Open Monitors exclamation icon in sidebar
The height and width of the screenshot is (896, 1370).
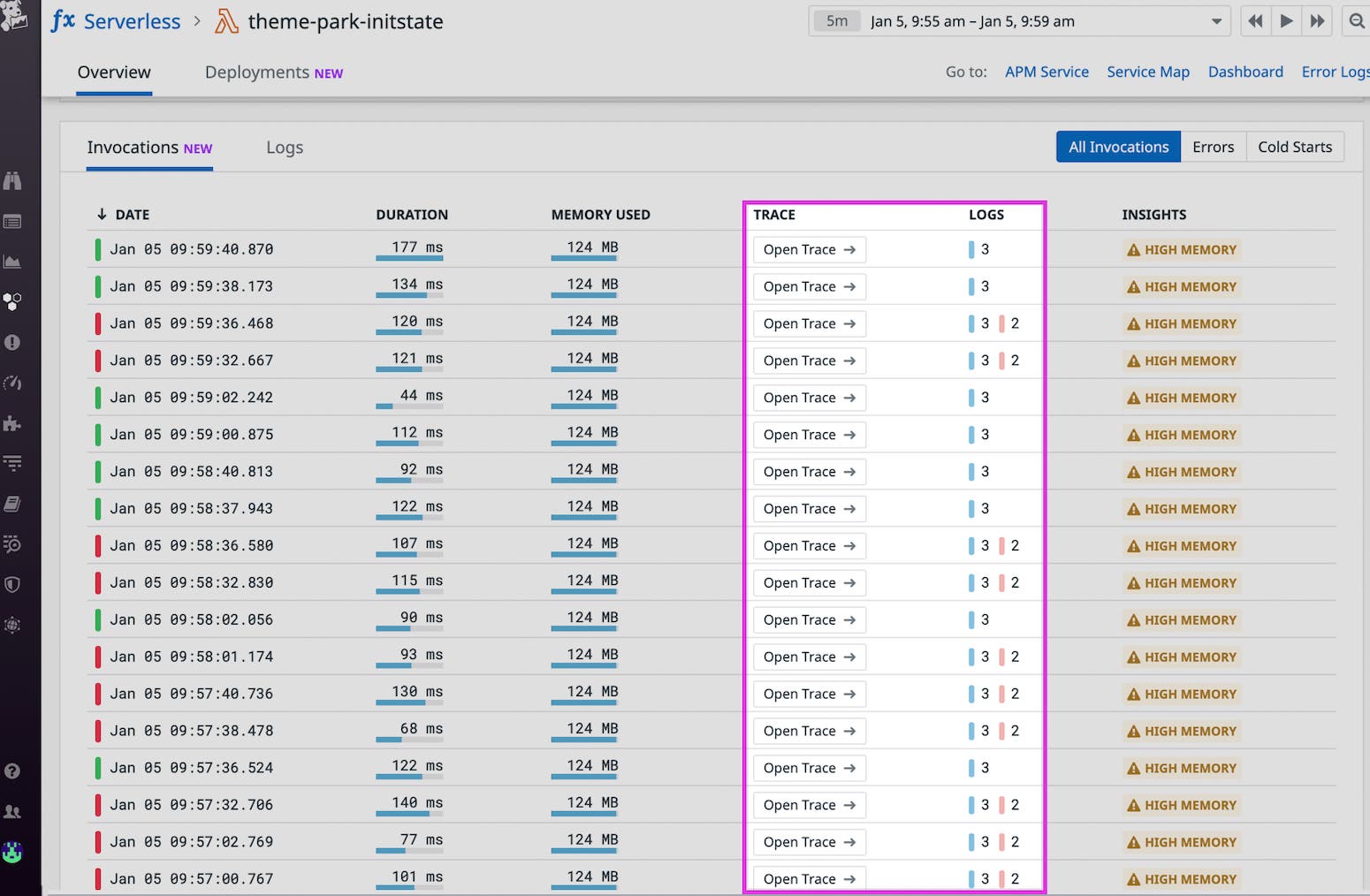12,342
